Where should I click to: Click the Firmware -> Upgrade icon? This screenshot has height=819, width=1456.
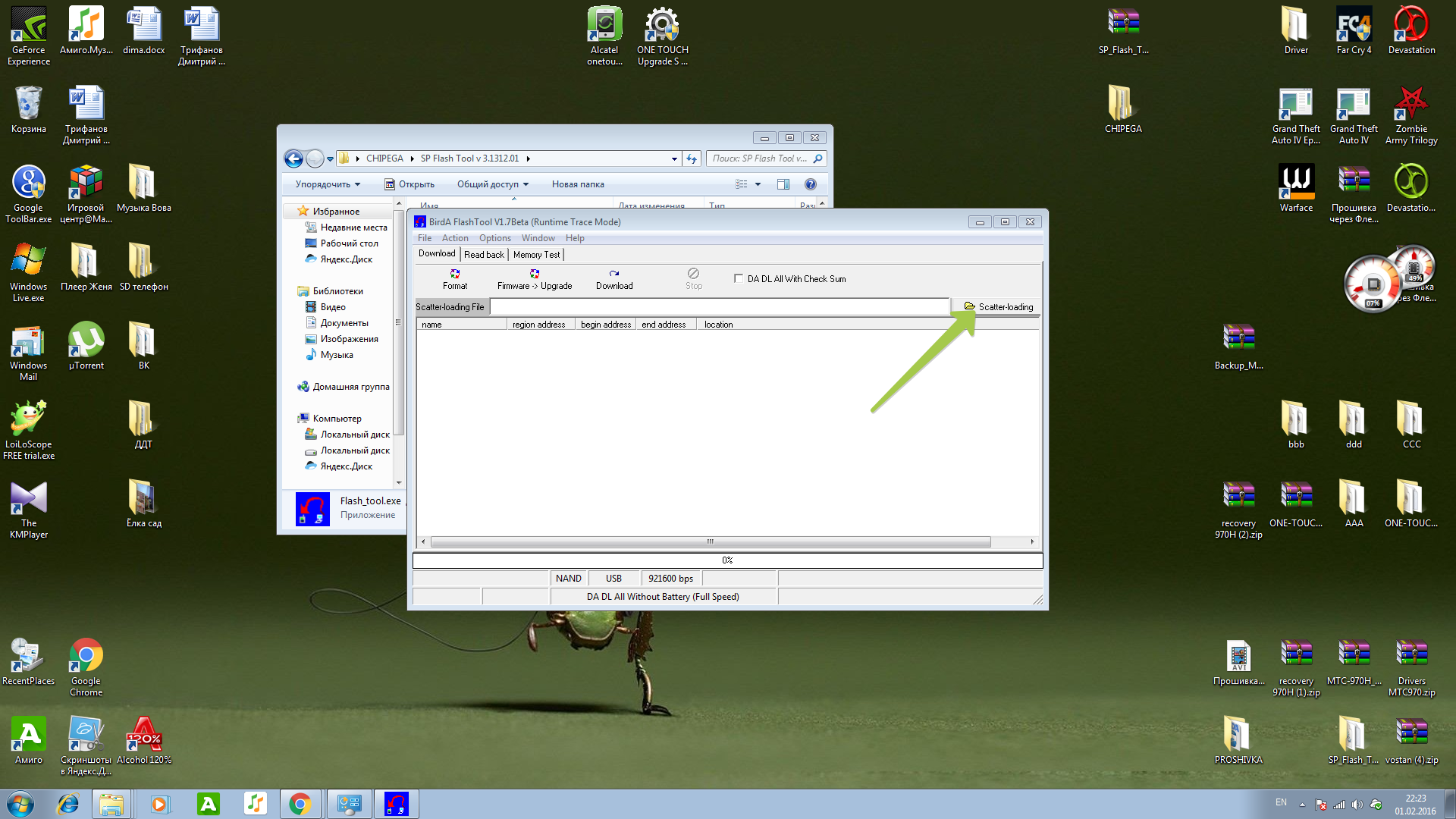click(x=535, y=274)
